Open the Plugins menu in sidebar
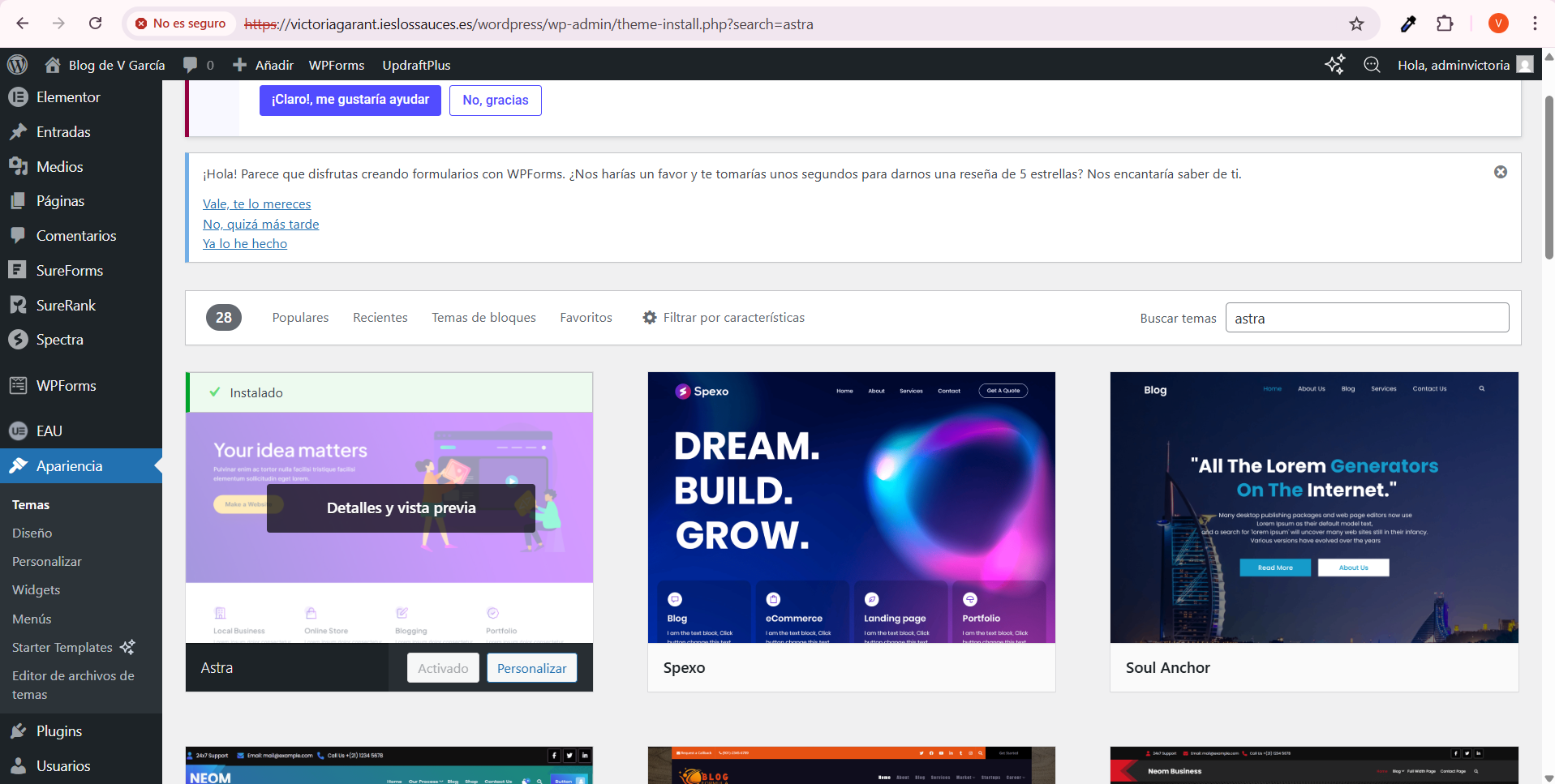Image resolution: width=1555 pixels, height=784 pixels. click(59, 731)
